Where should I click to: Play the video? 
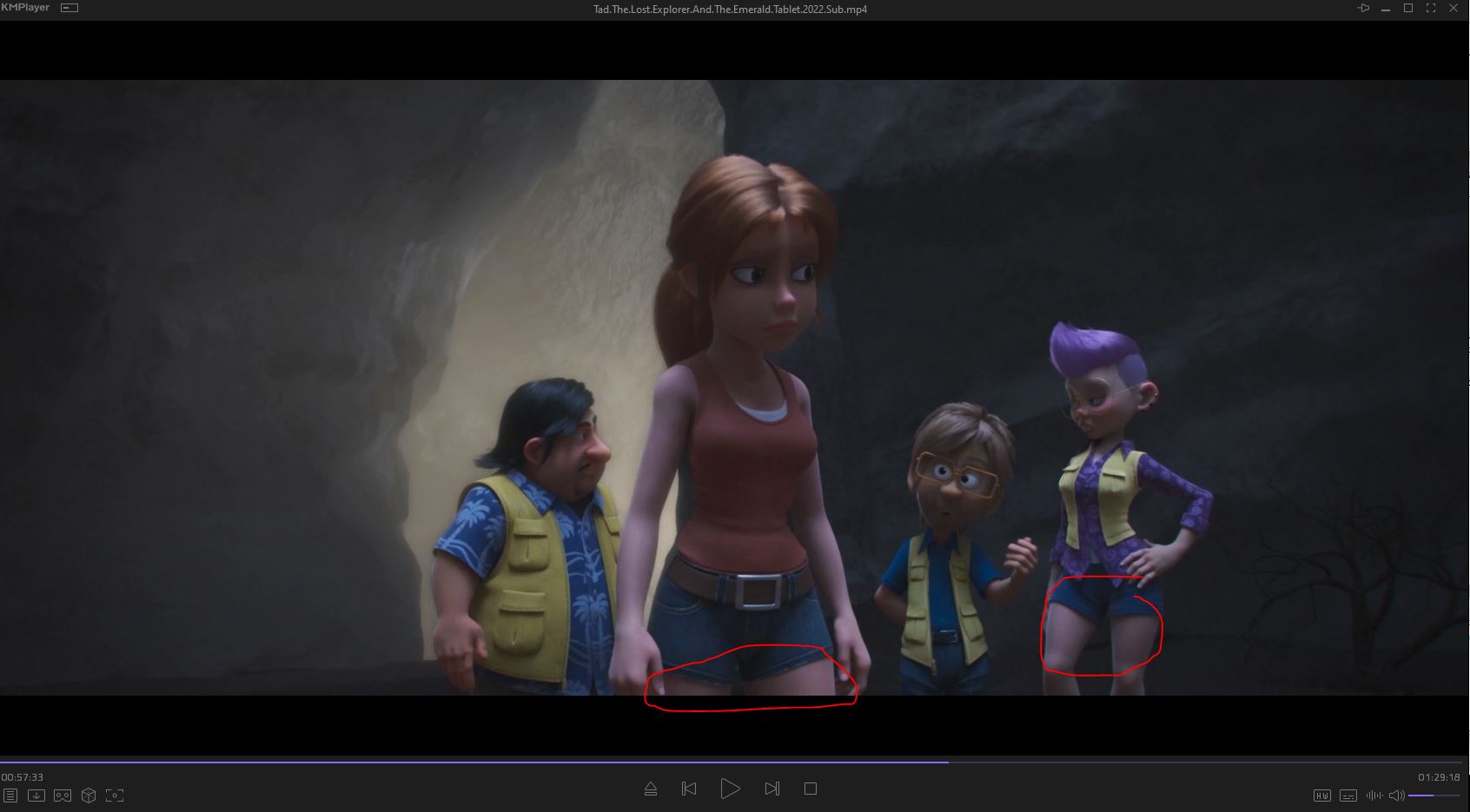[730, 789]
